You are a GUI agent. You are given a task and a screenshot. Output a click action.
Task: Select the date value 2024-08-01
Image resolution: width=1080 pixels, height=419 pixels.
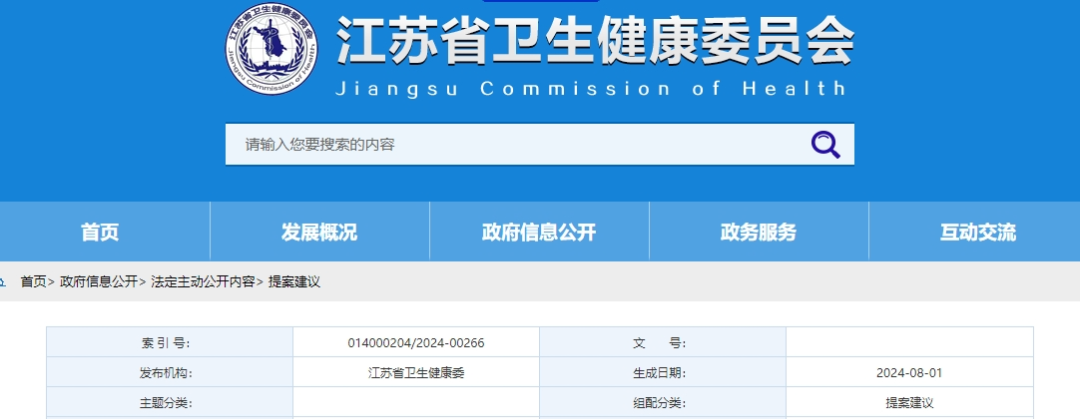click(x=909, y=373)
